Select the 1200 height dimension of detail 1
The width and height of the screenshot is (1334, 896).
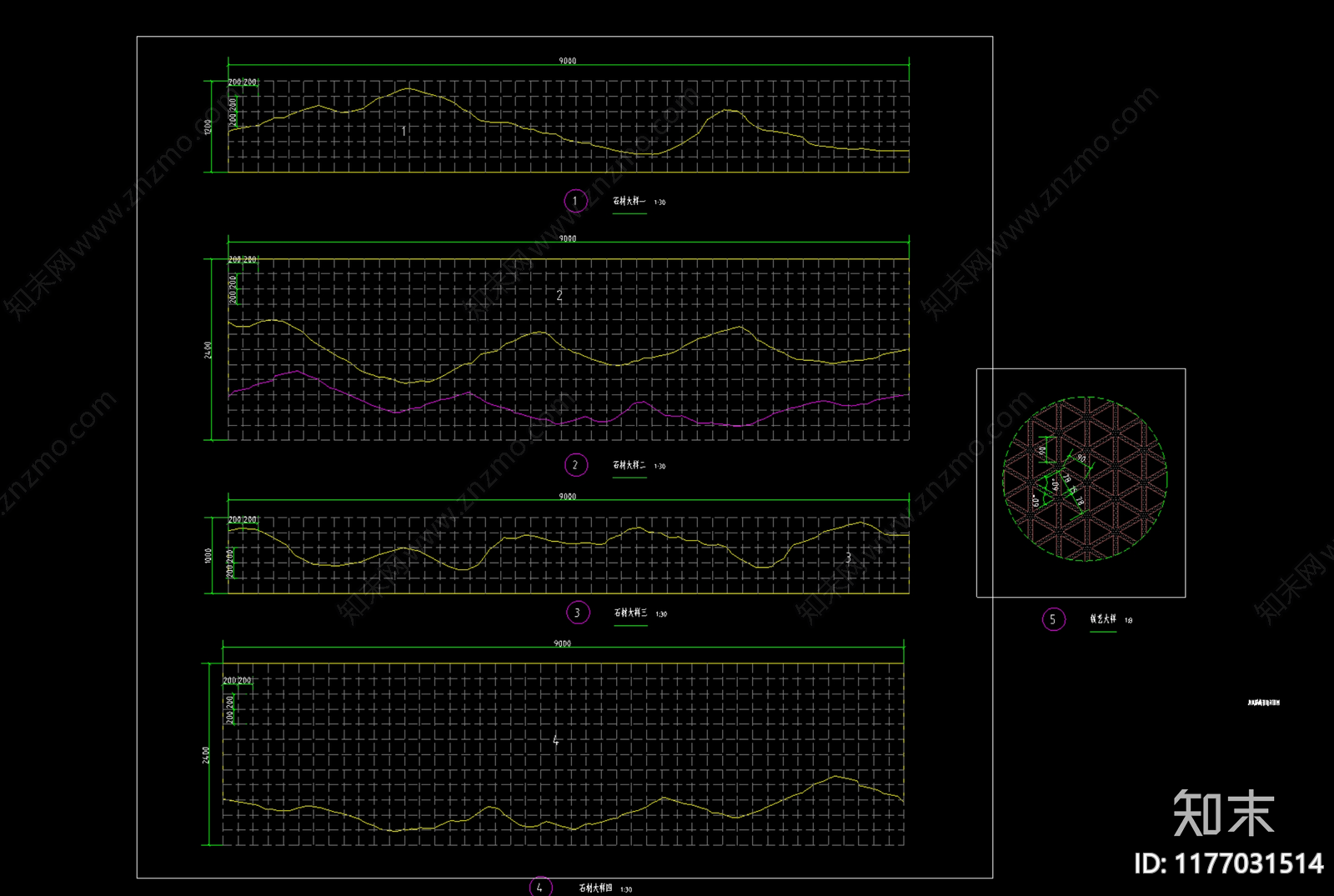(x=208, y=127)
